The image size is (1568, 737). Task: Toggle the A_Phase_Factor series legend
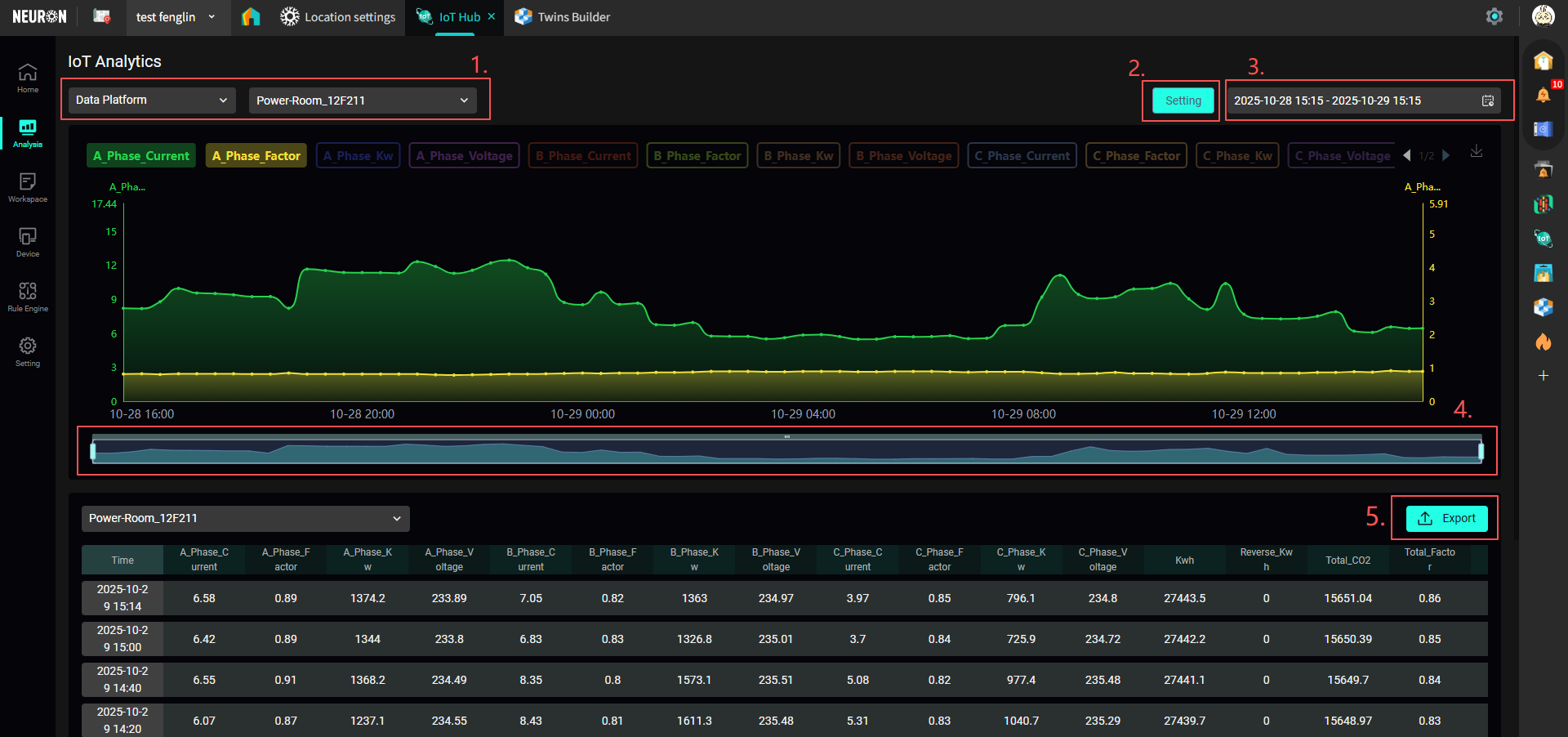(256, 156)
